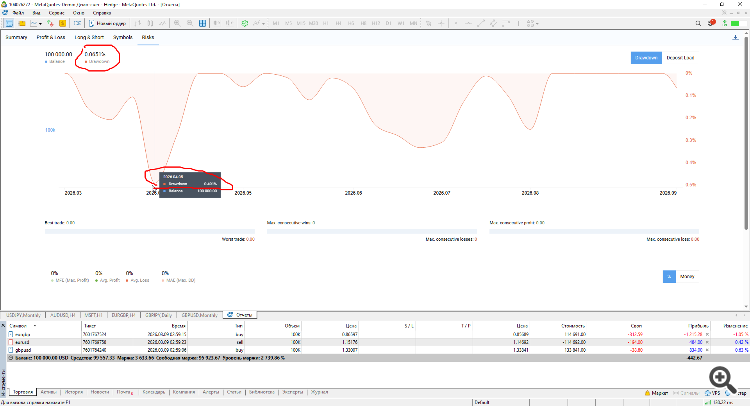Click the yellow Navigator folder icon
The height and width of the screenshot is (406, 750).
click(x=22, y=23)
